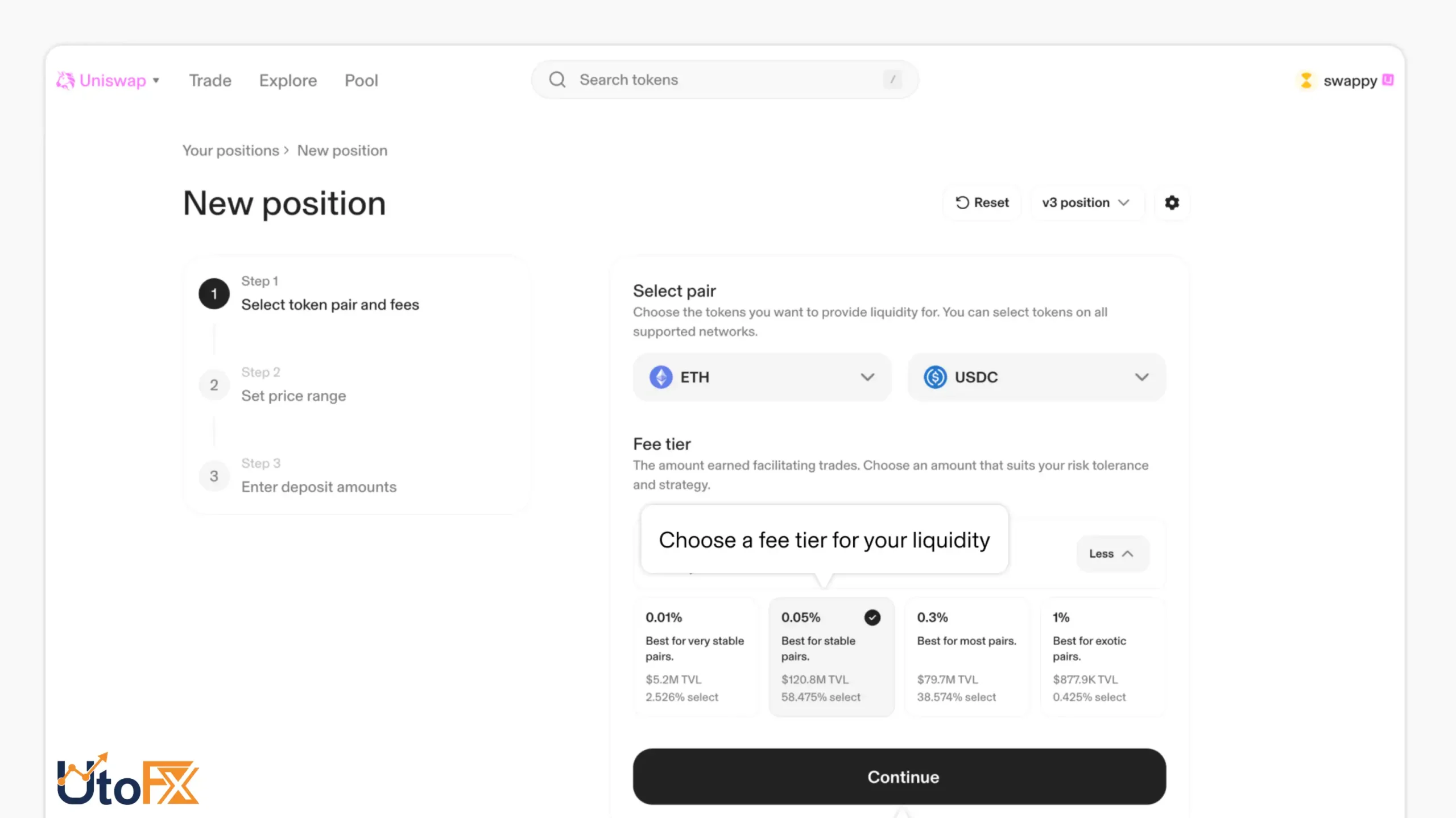Select the 0.3% fee tier option
Image resolution: width=1456 pixels, height=818 pixels.
point(967,657)
